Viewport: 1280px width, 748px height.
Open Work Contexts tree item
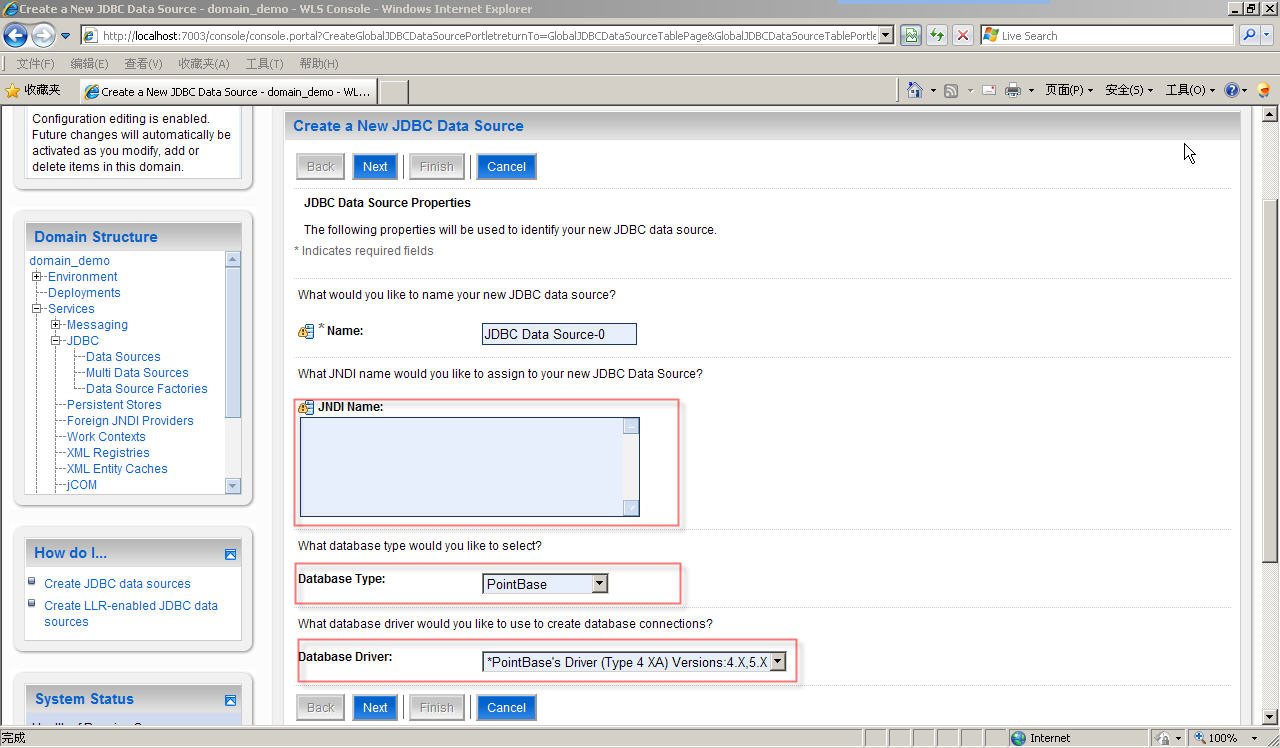click(x=106, y=437)
